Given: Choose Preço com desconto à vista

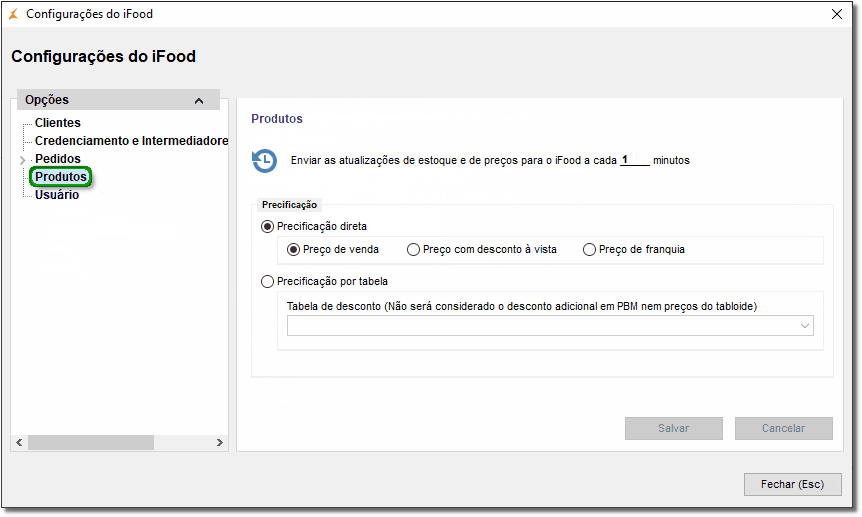Looking at the screenshot, I should click(414, 250).
